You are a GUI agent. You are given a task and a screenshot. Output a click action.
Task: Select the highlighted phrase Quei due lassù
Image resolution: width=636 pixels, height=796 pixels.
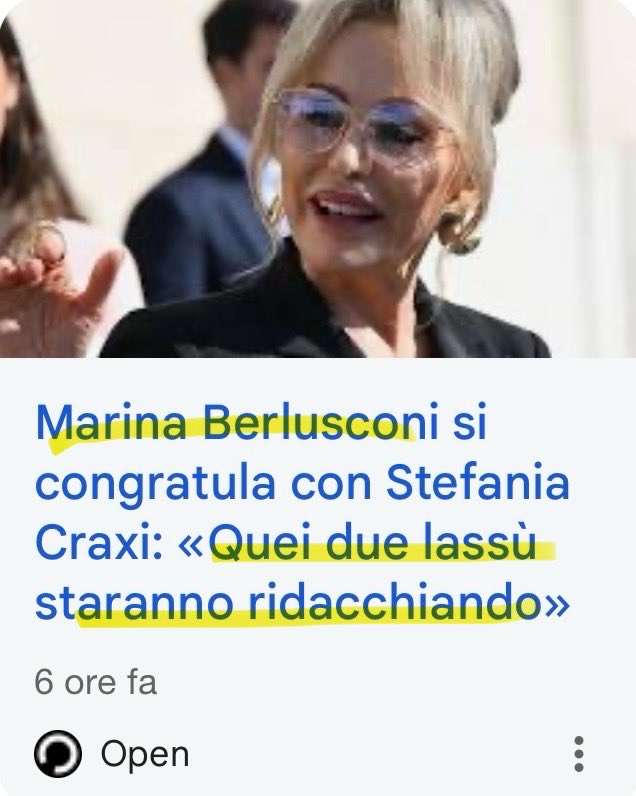point(373,543)
